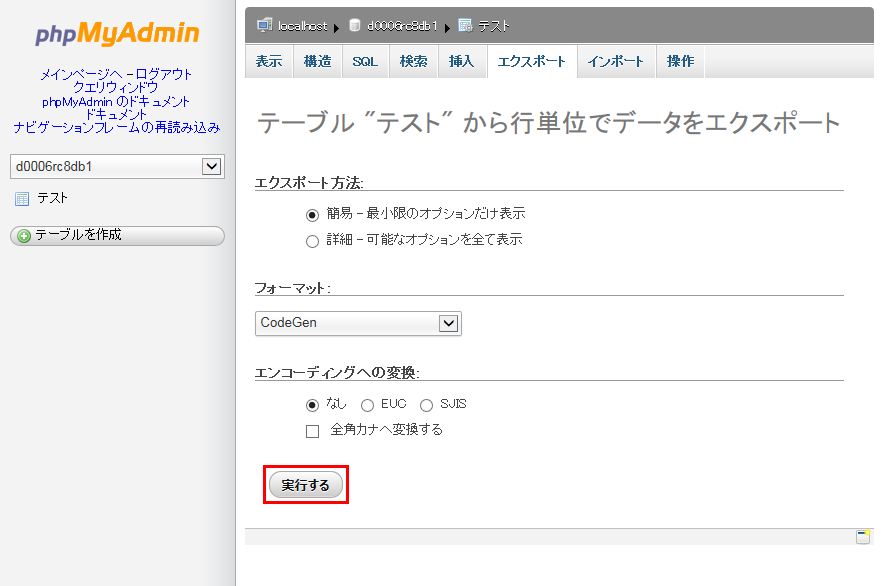The width and height of the screenshot is (881, 586).
Task: Click the database icon beside d0006rc8db1 breadcrumb
Action: (x=355, y=25)
